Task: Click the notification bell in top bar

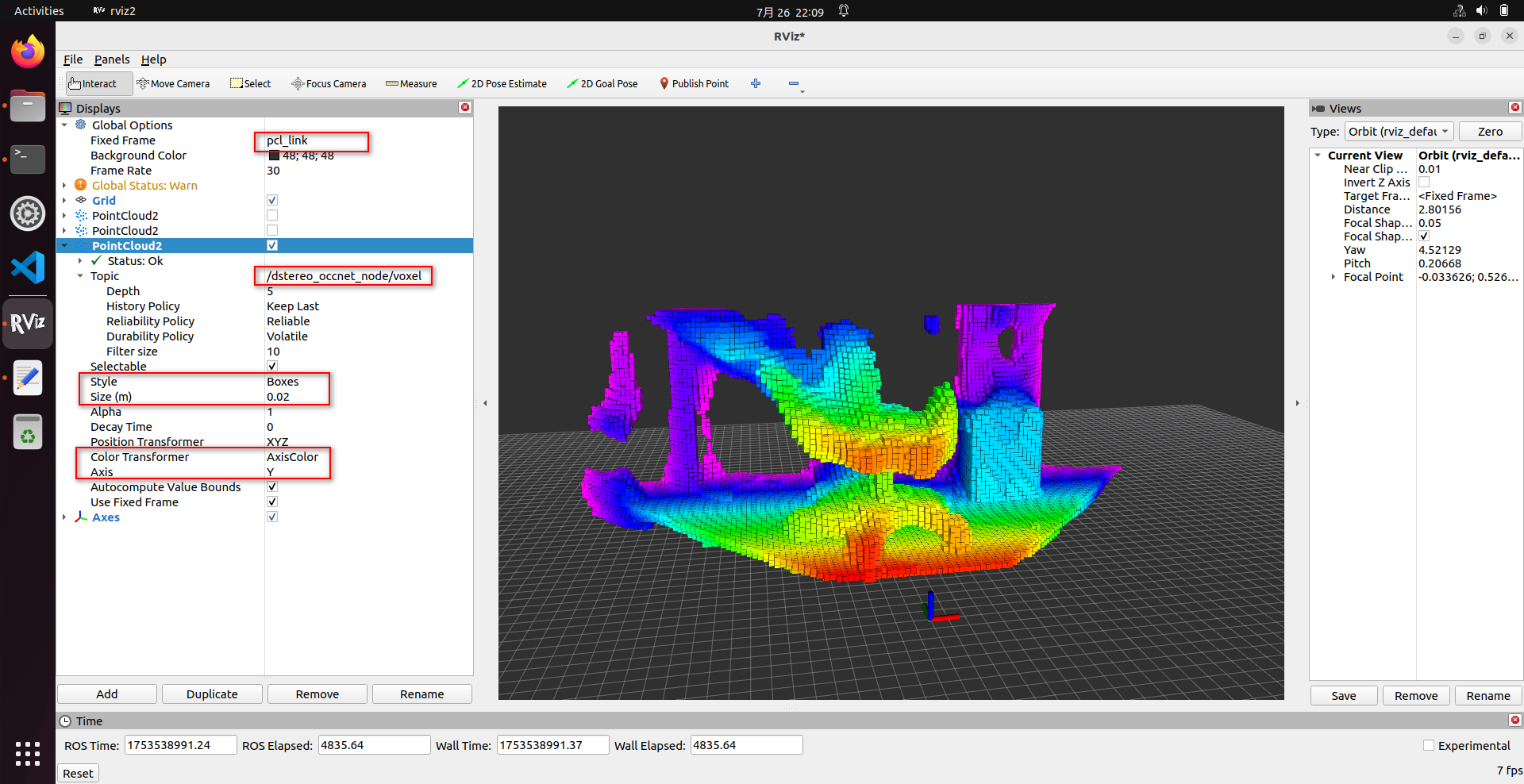Action: [x=844, y=11]
